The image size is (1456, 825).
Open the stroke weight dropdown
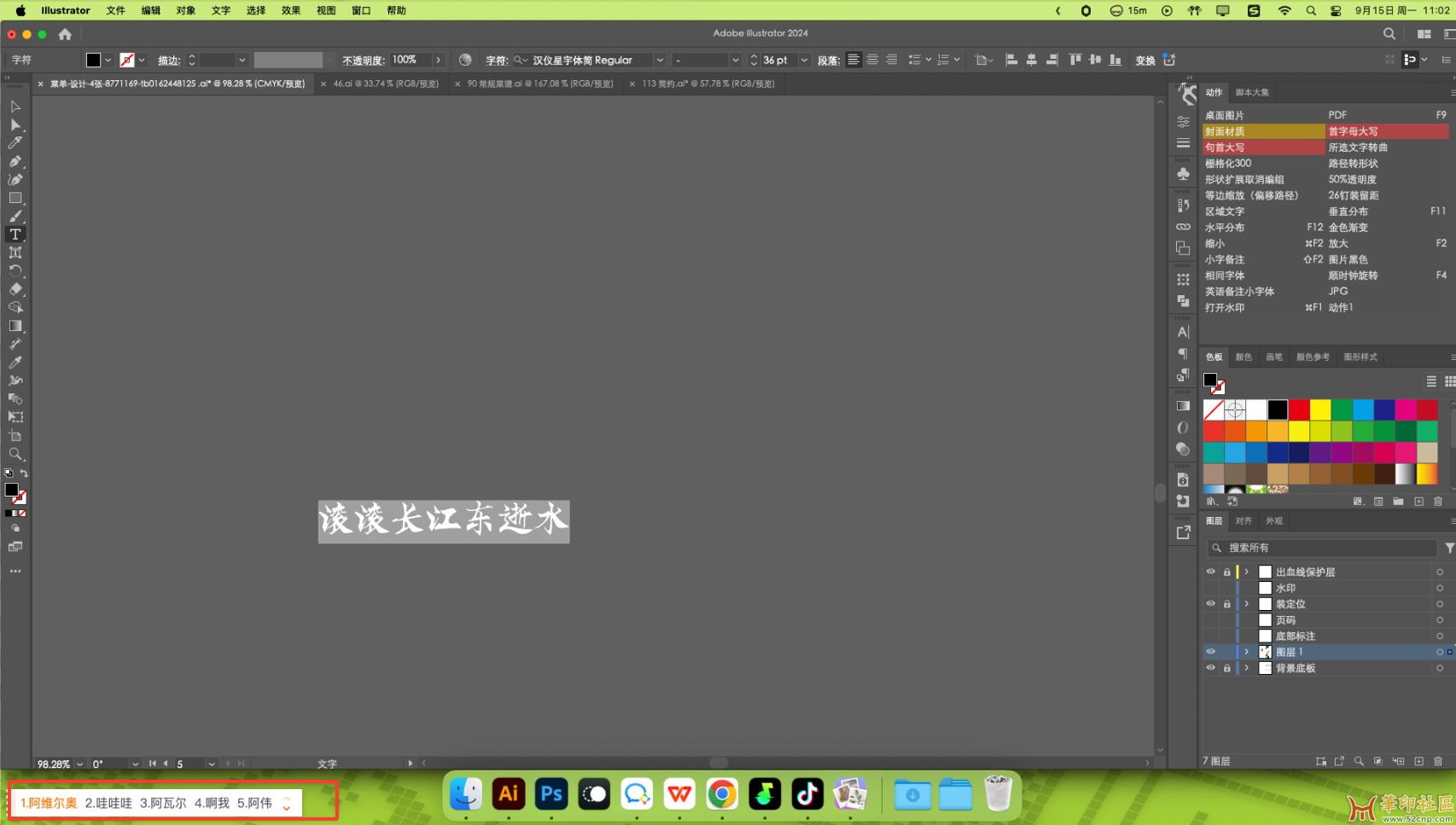coord(242,60)
